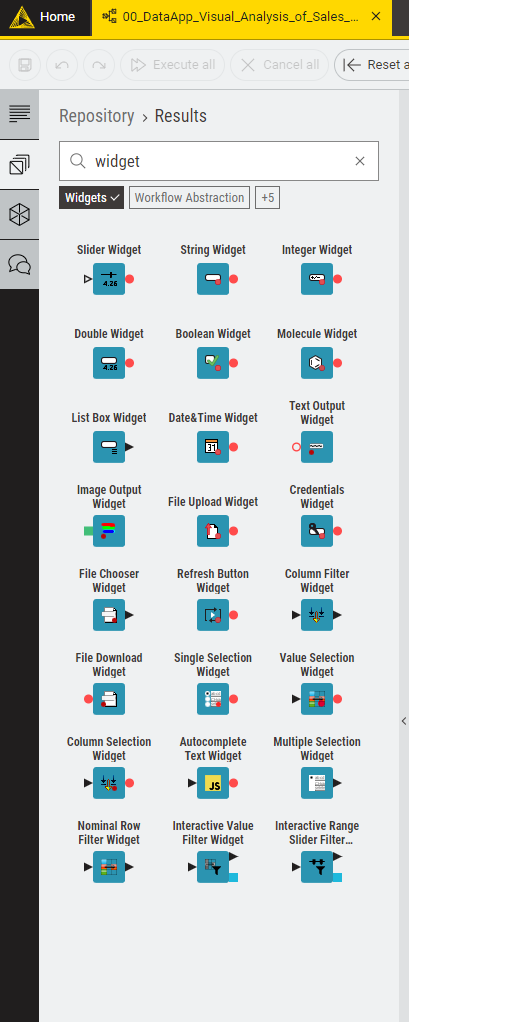Click the redo arrow button
The width and height of the screenshot is (527, 1022).
coord(99,65)
